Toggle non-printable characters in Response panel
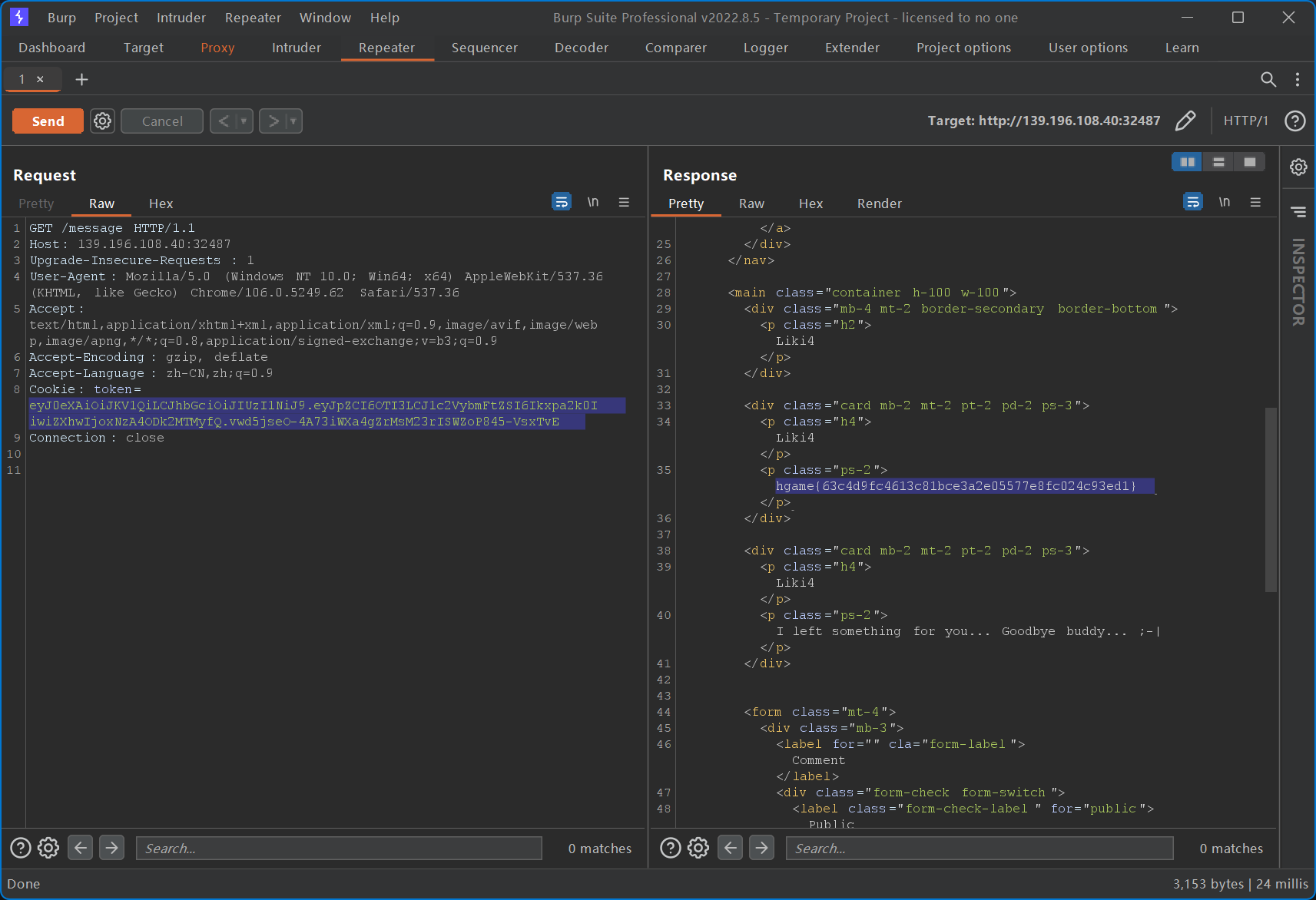This screenshot has height=900, width=1316. pyautogui.click(x=1224, y=202)
